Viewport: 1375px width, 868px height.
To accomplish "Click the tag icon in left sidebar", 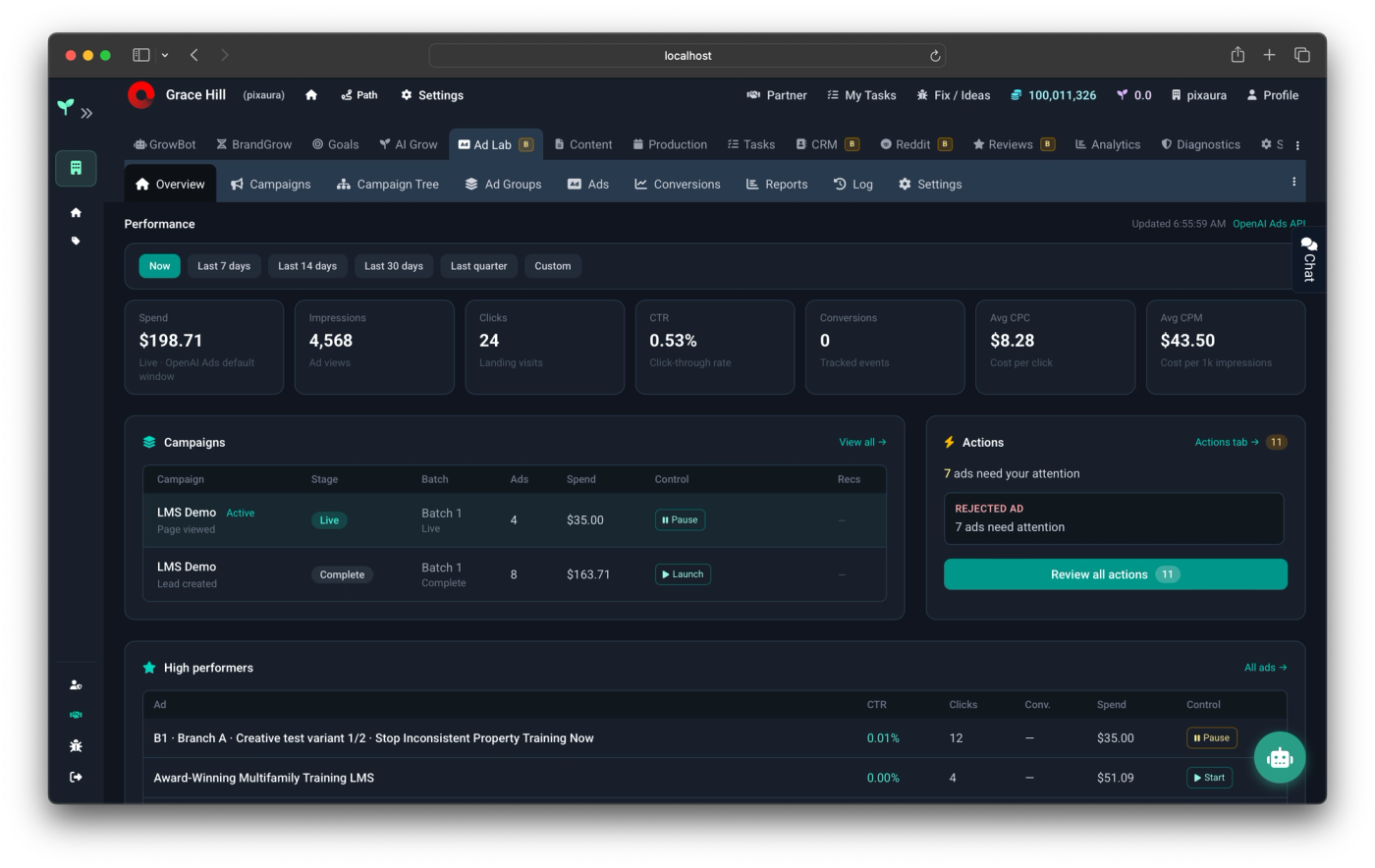I will [76, 241].
